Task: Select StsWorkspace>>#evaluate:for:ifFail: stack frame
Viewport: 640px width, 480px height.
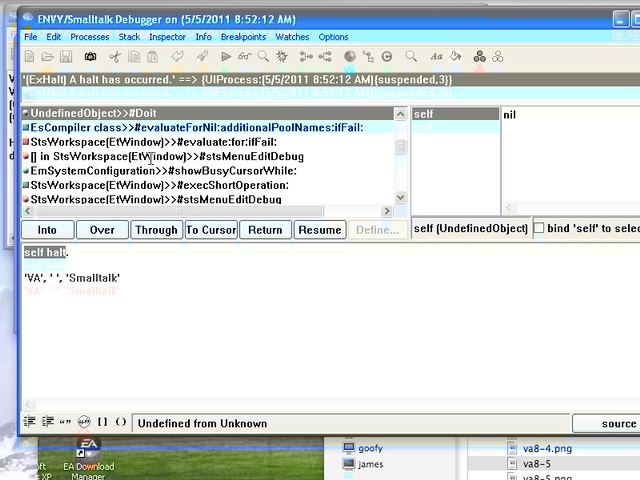Action: [208, 142]
